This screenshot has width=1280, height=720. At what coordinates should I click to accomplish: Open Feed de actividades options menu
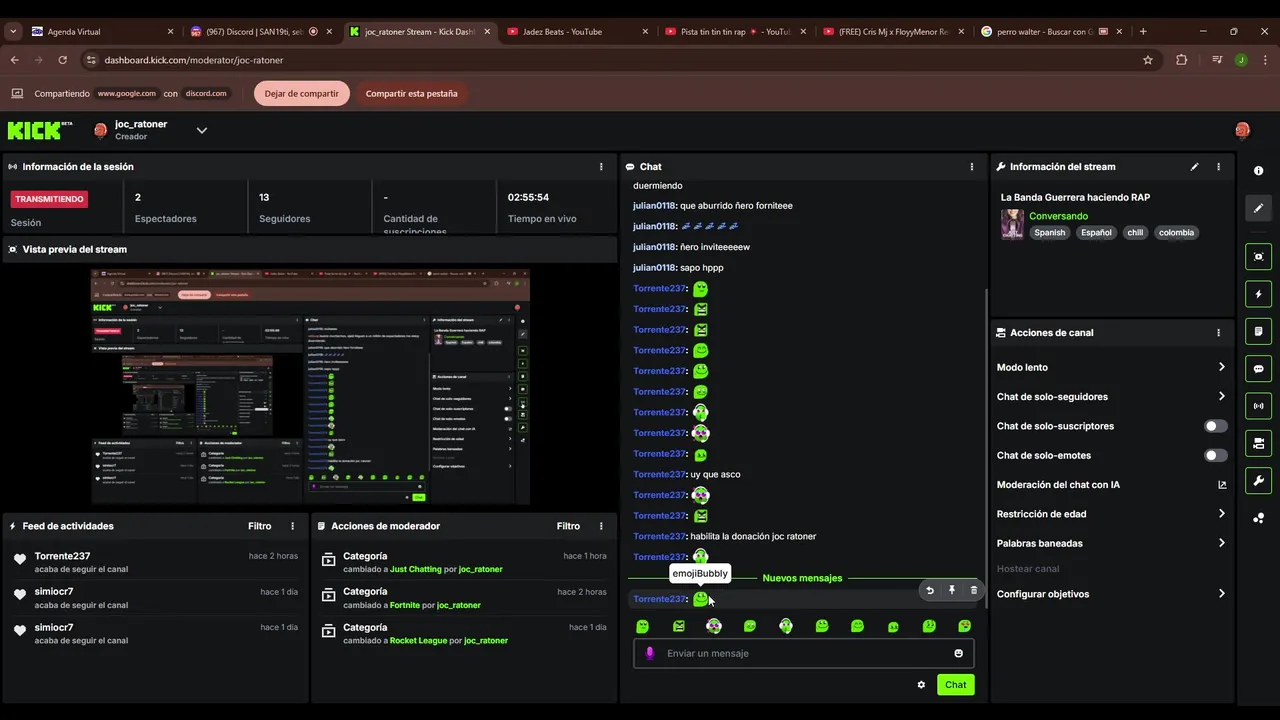(x=293, y=526)
